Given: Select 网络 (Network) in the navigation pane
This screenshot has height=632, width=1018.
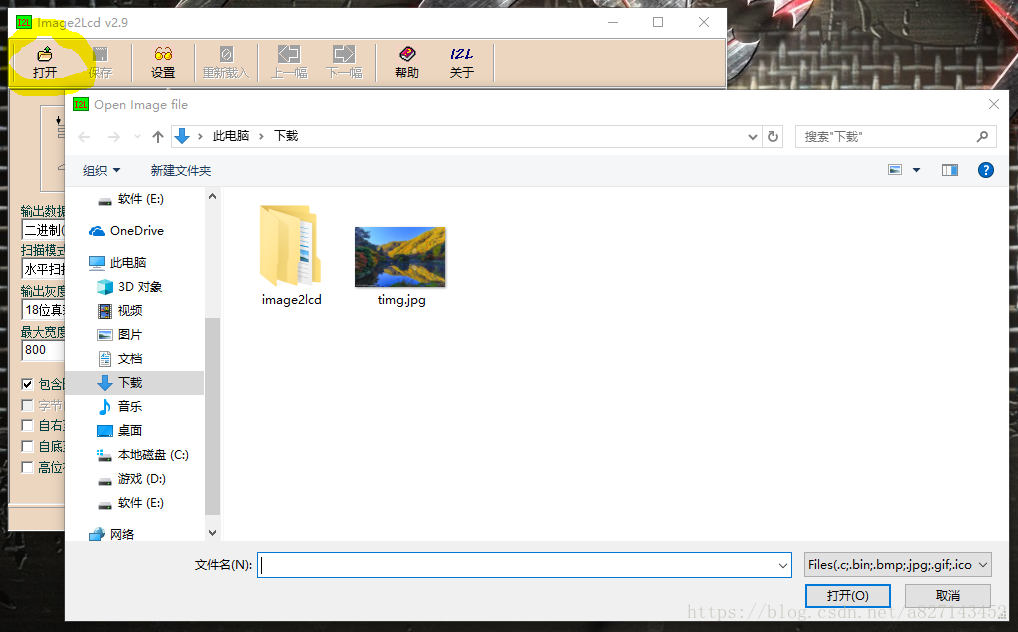Looking at the screenshot, I should click(134, 534).
